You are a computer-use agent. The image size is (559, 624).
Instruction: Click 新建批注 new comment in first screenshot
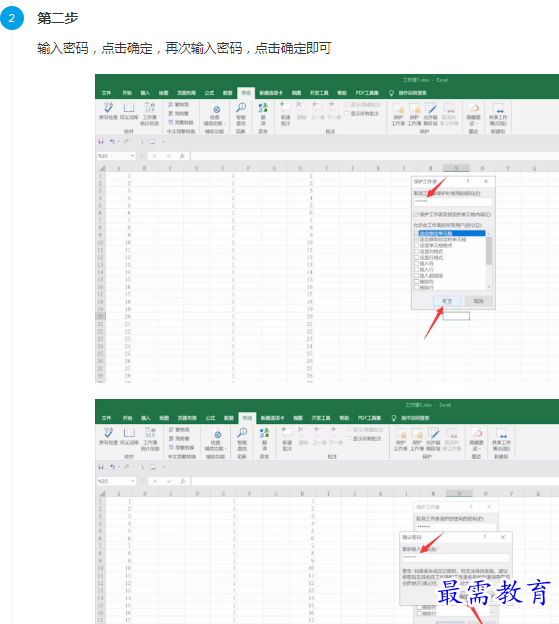coord(286,114)
